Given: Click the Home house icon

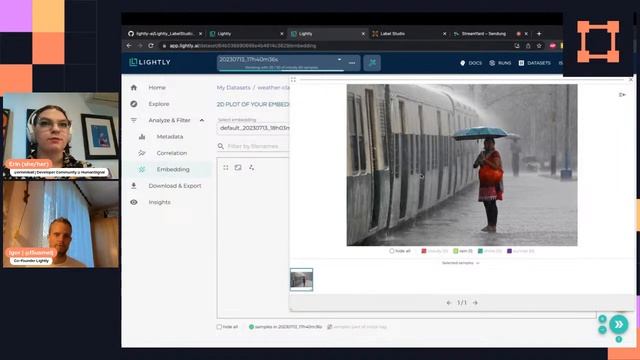Looking at the screenshot, I should point(134,87).
